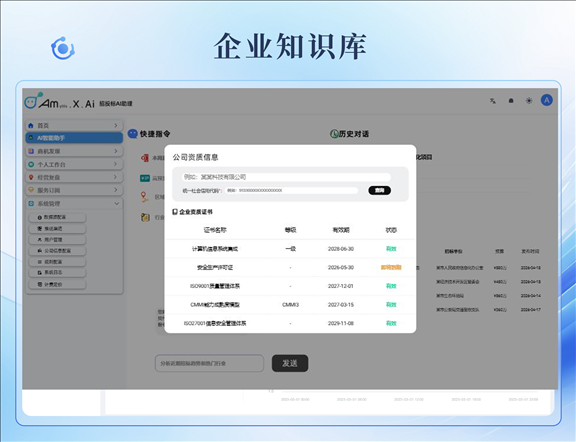Click the 快捷指令 heading

pos(155,134)
